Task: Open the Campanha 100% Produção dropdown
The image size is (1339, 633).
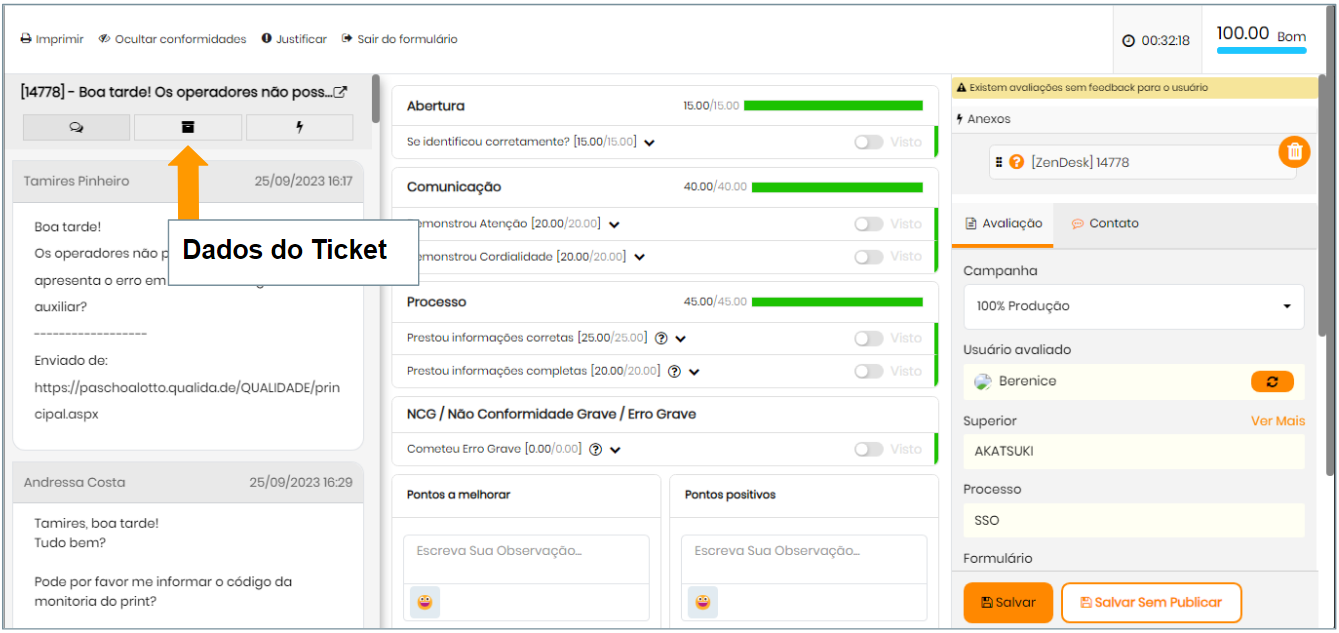Action: pos(1133,306)
